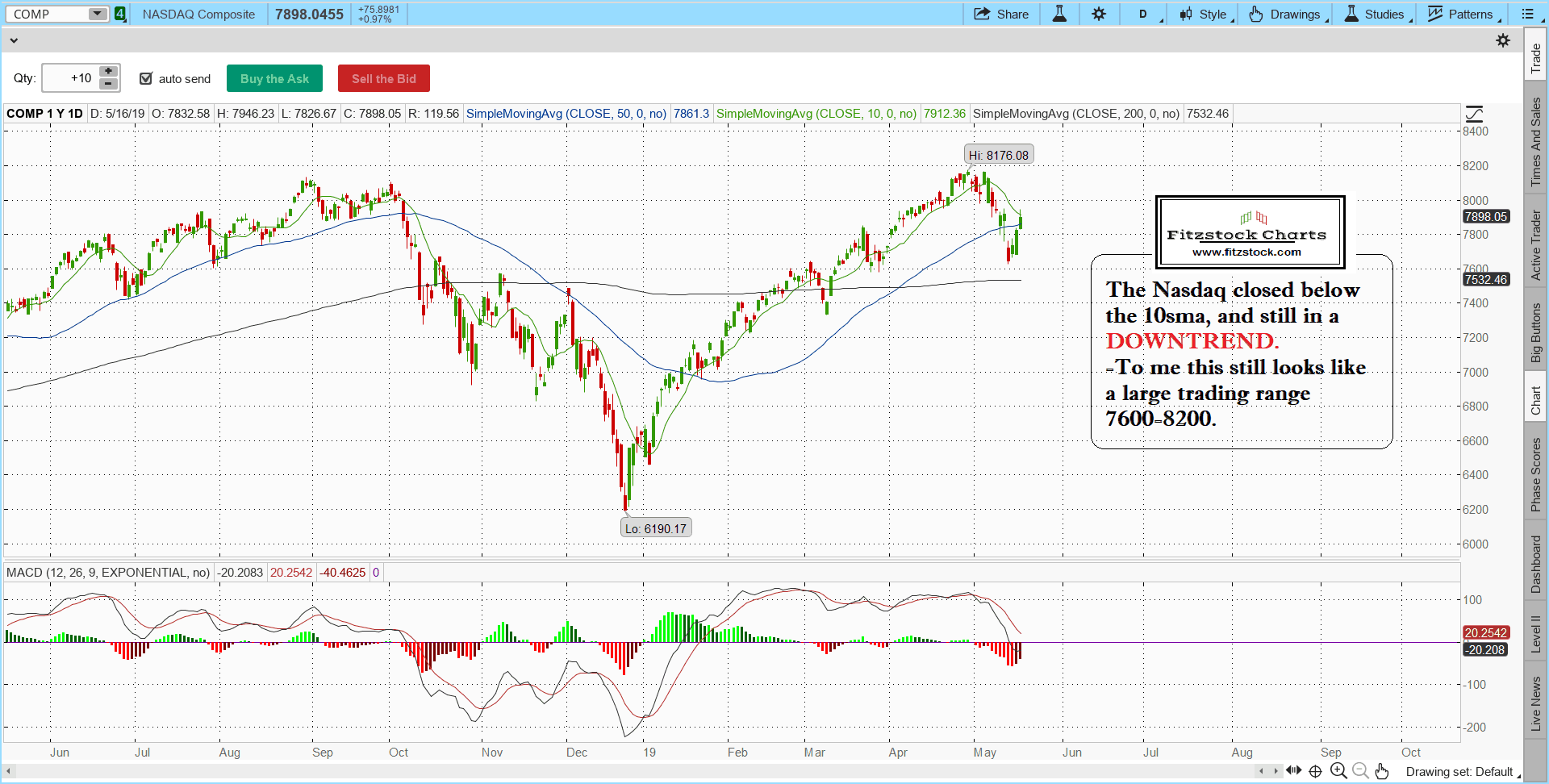Image resolution: width=1549 pixels, height=784 pixels.
Task: Uncheck the auto send checkbox
Action: pyautogui.click(x=146, y=78)
